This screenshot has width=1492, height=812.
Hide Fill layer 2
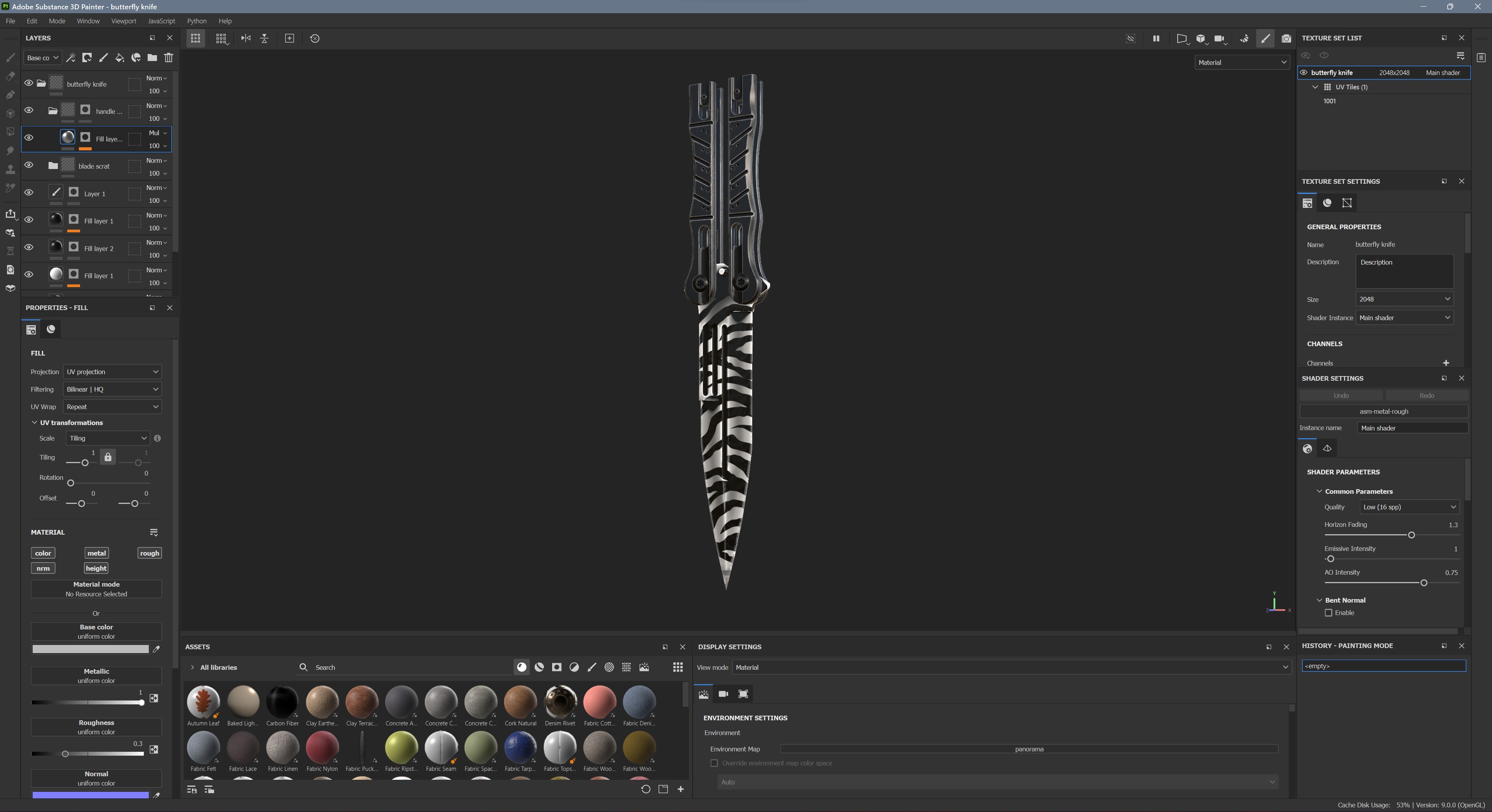(x=28, y=247)
